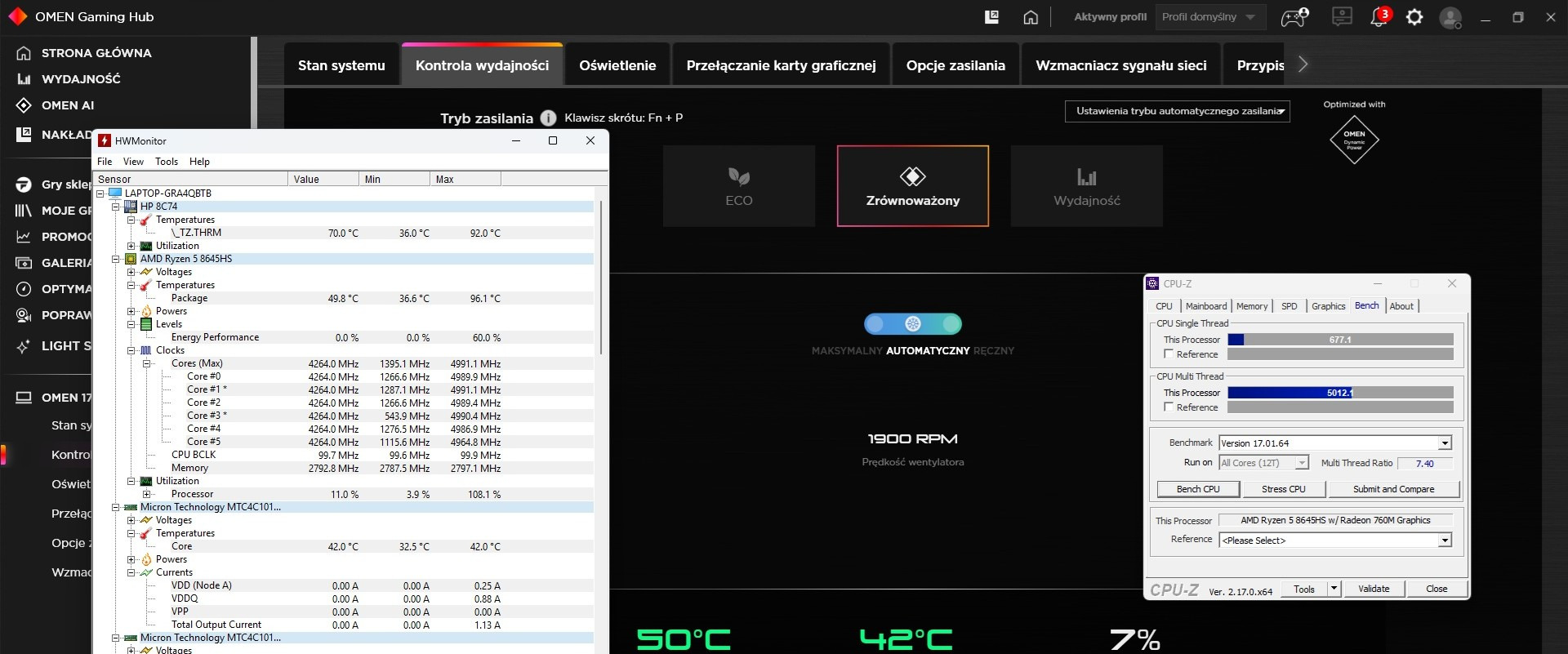1568x654 pixels.
Task: Open the Benchmark version dropdown in CPU-Z
Action: point(1445,443)
